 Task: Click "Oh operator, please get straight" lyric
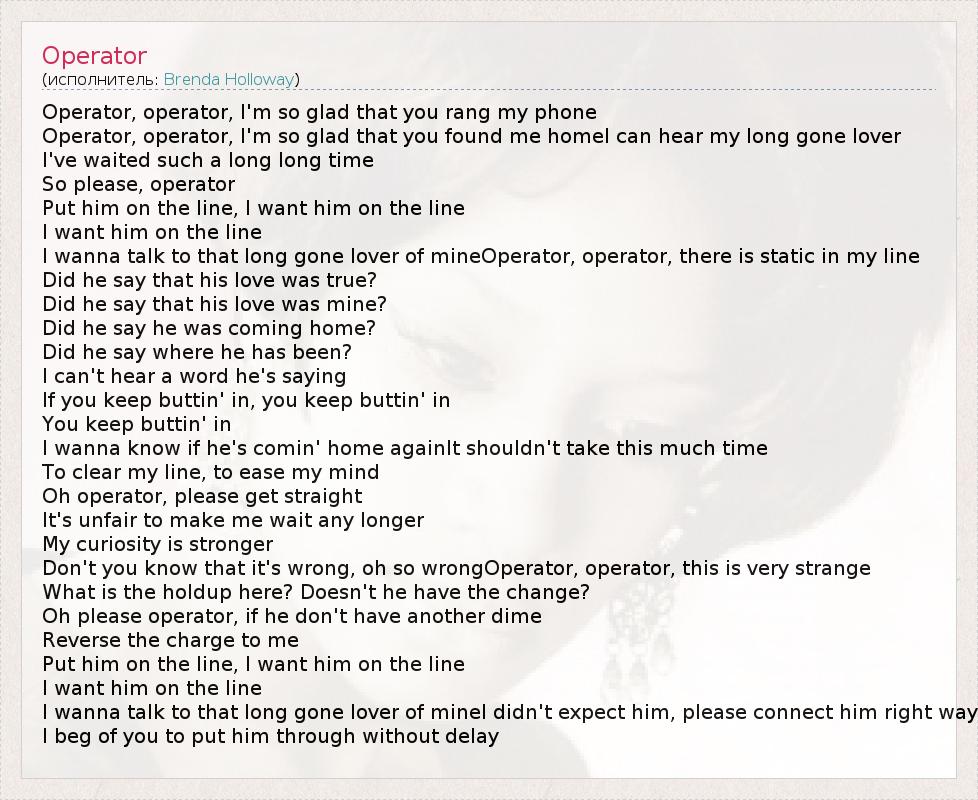click(x=202, y=496)
